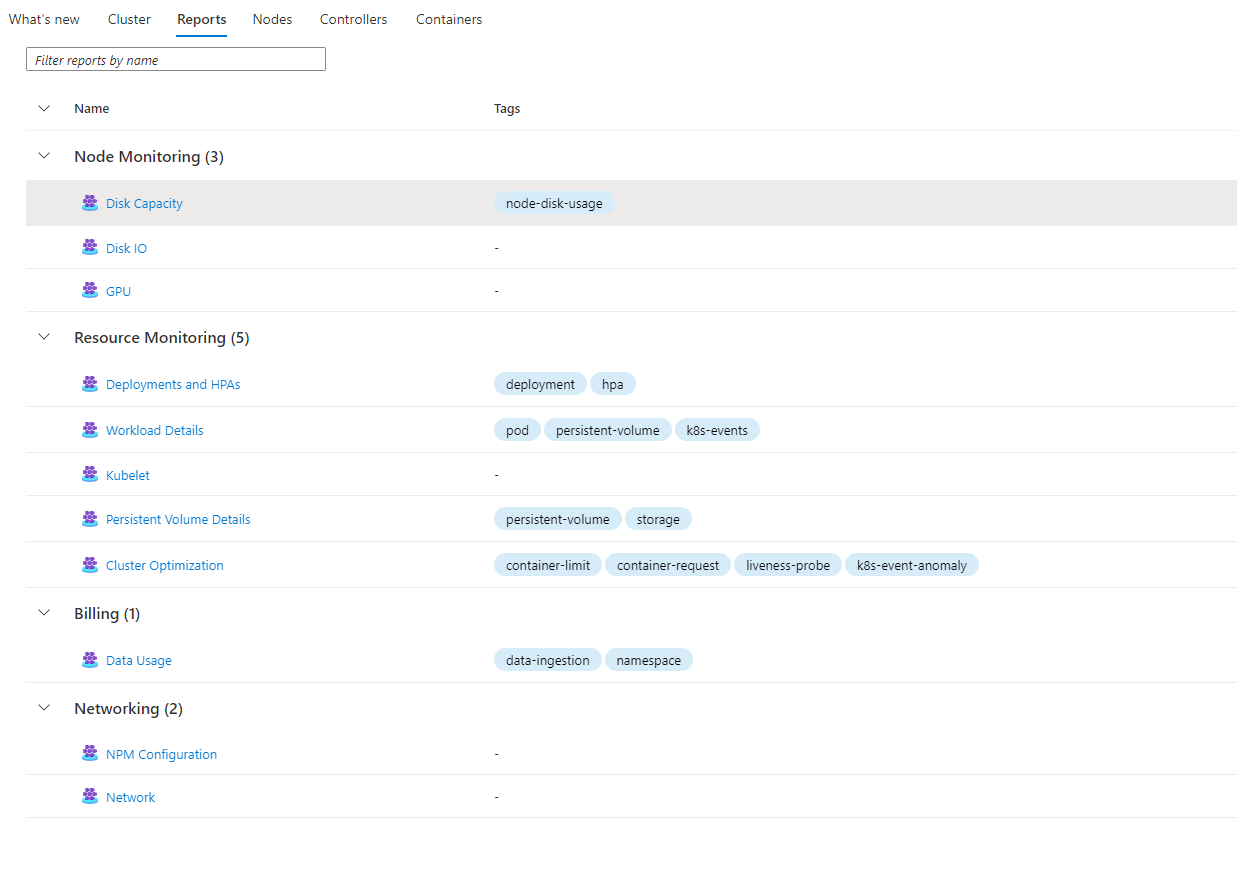Open the NPM Configuration report link
The width and height of the screenshot is (1237, 882).
pos(161,754)
